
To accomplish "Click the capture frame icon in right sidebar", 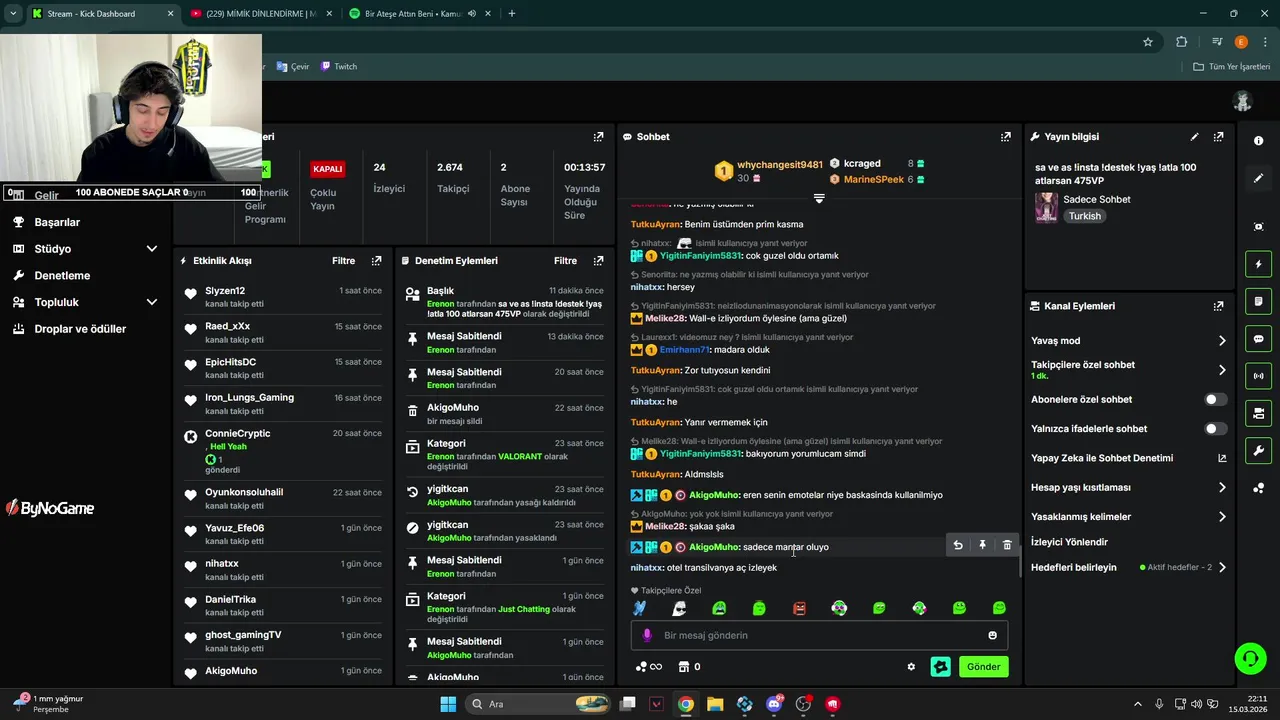I will click(x=1258, y=227).
